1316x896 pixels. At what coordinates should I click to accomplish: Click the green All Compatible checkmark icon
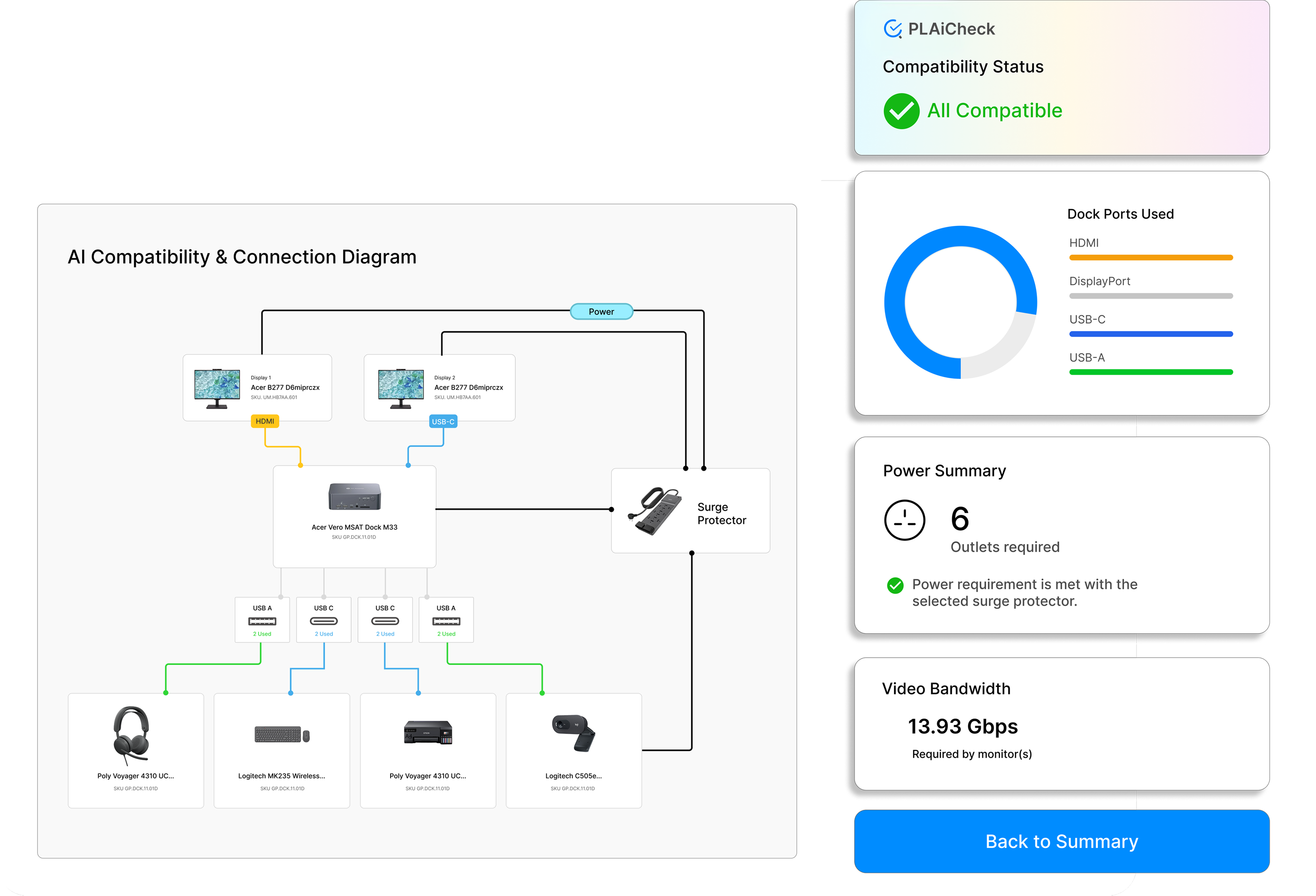[x=901, y=111]
